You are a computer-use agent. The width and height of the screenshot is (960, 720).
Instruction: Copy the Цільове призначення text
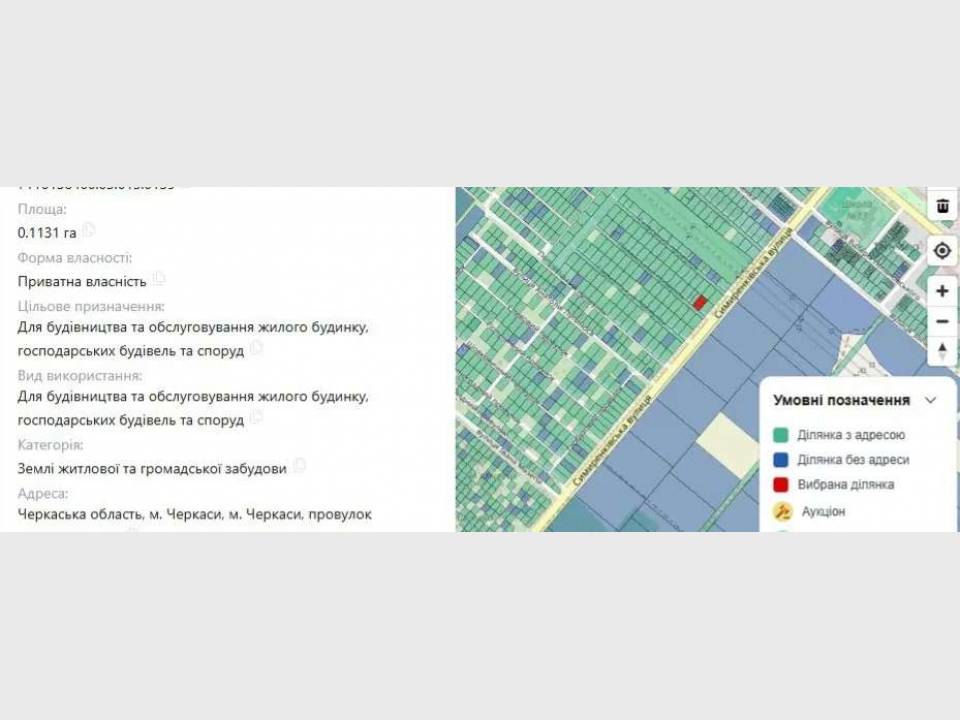point(257,349)
